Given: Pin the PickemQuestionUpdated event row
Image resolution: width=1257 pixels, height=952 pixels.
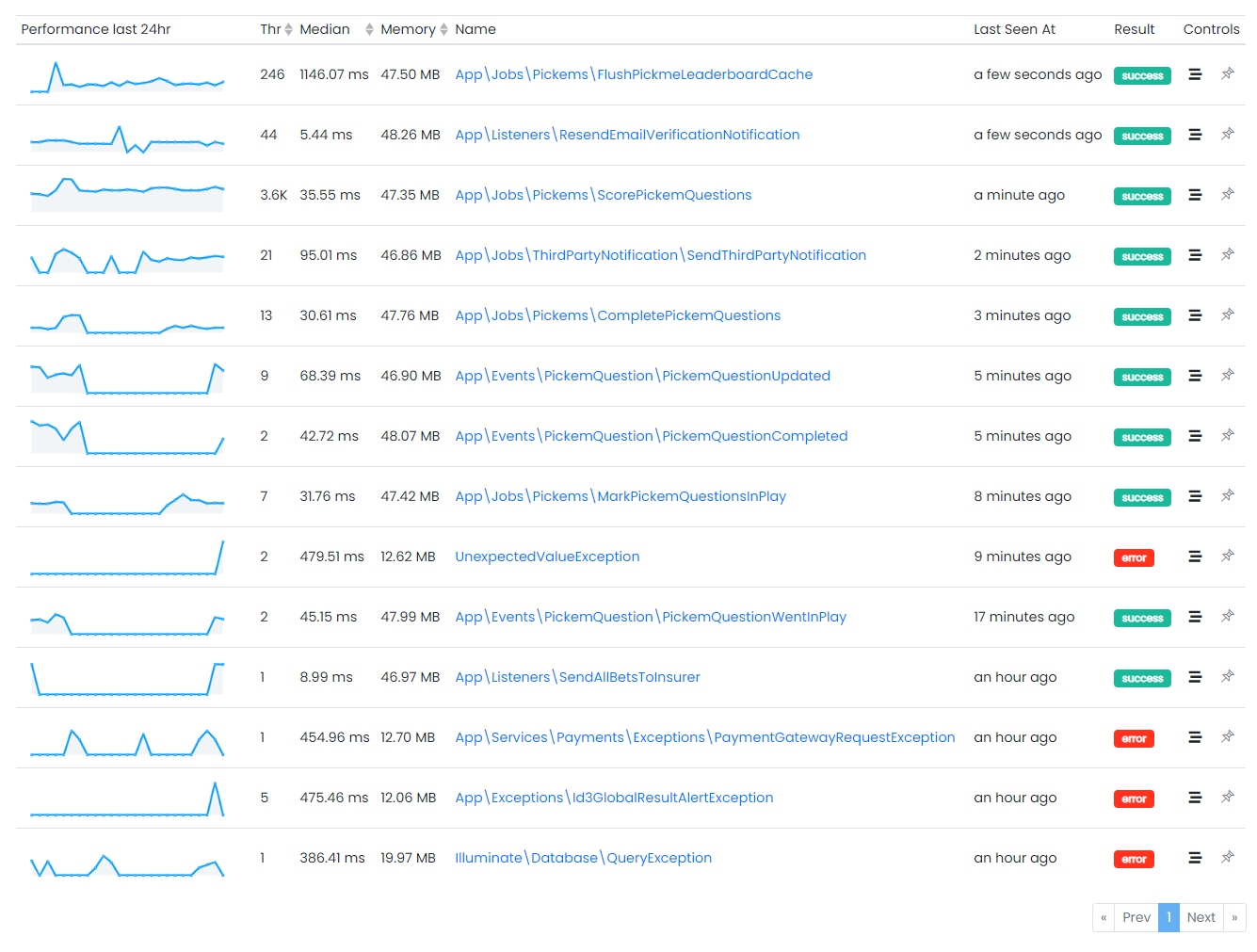Looking at the screenshot, I should point(1228,376).
